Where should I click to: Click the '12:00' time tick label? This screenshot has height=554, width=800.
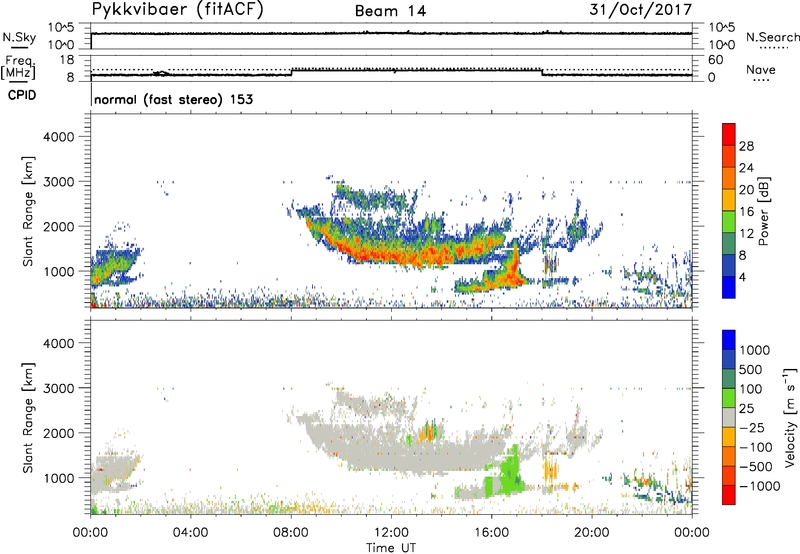pyautogui.click(x=391, y=533)
